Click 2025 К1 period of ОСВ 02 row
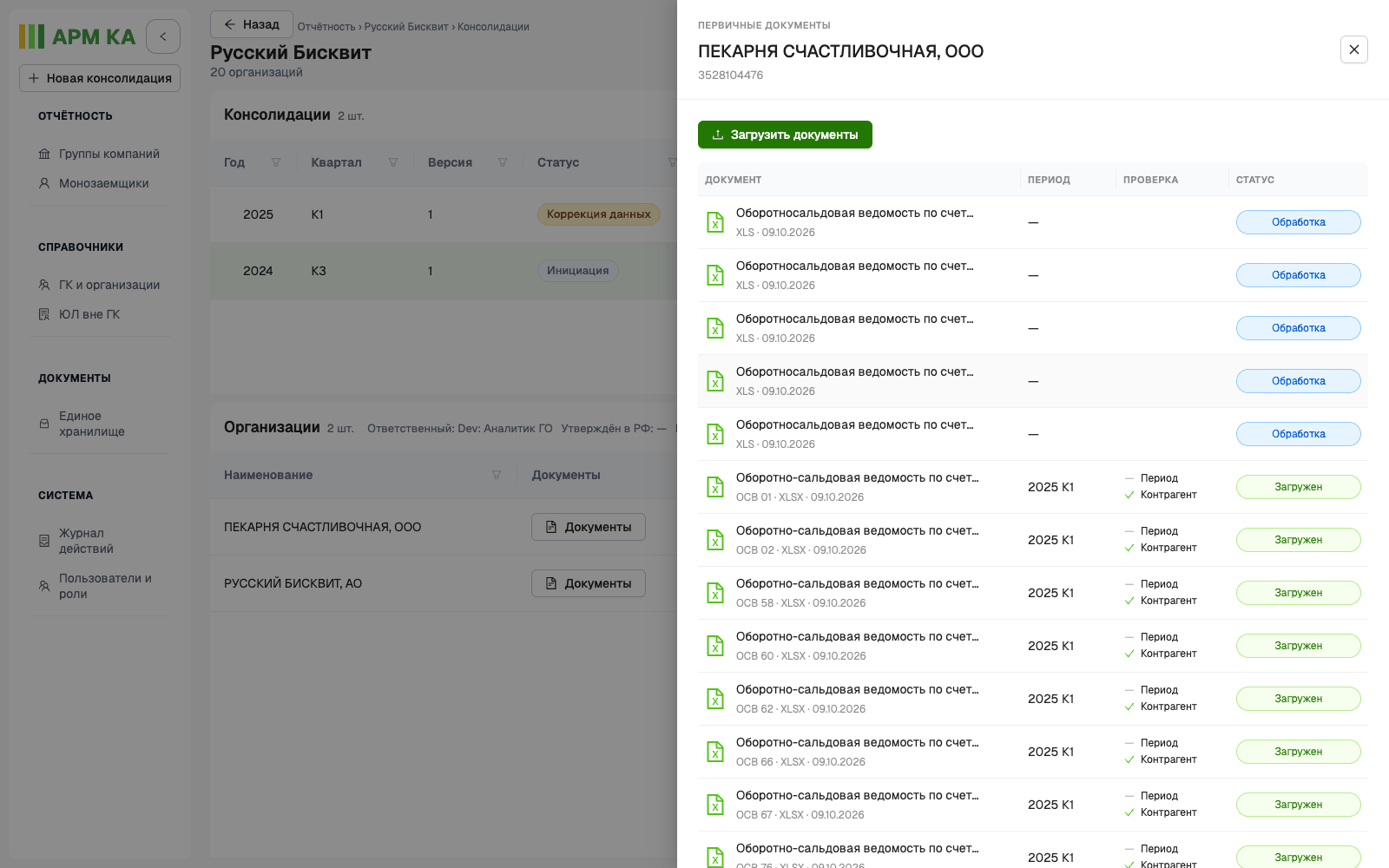 (x=1050, y=540)
